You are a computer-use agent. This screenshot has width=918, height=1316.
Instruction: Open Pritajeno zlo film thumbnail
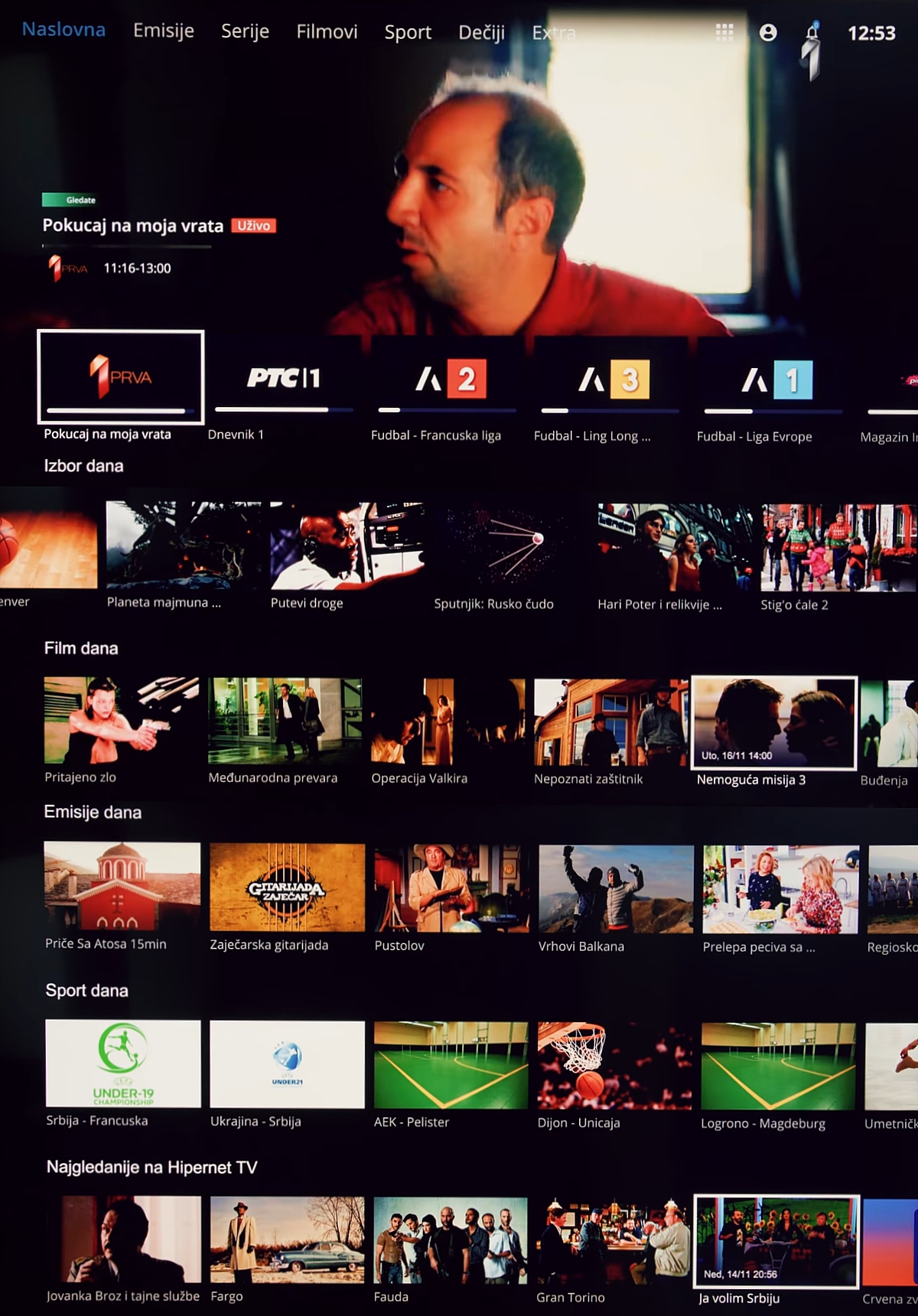pos(122,720)
